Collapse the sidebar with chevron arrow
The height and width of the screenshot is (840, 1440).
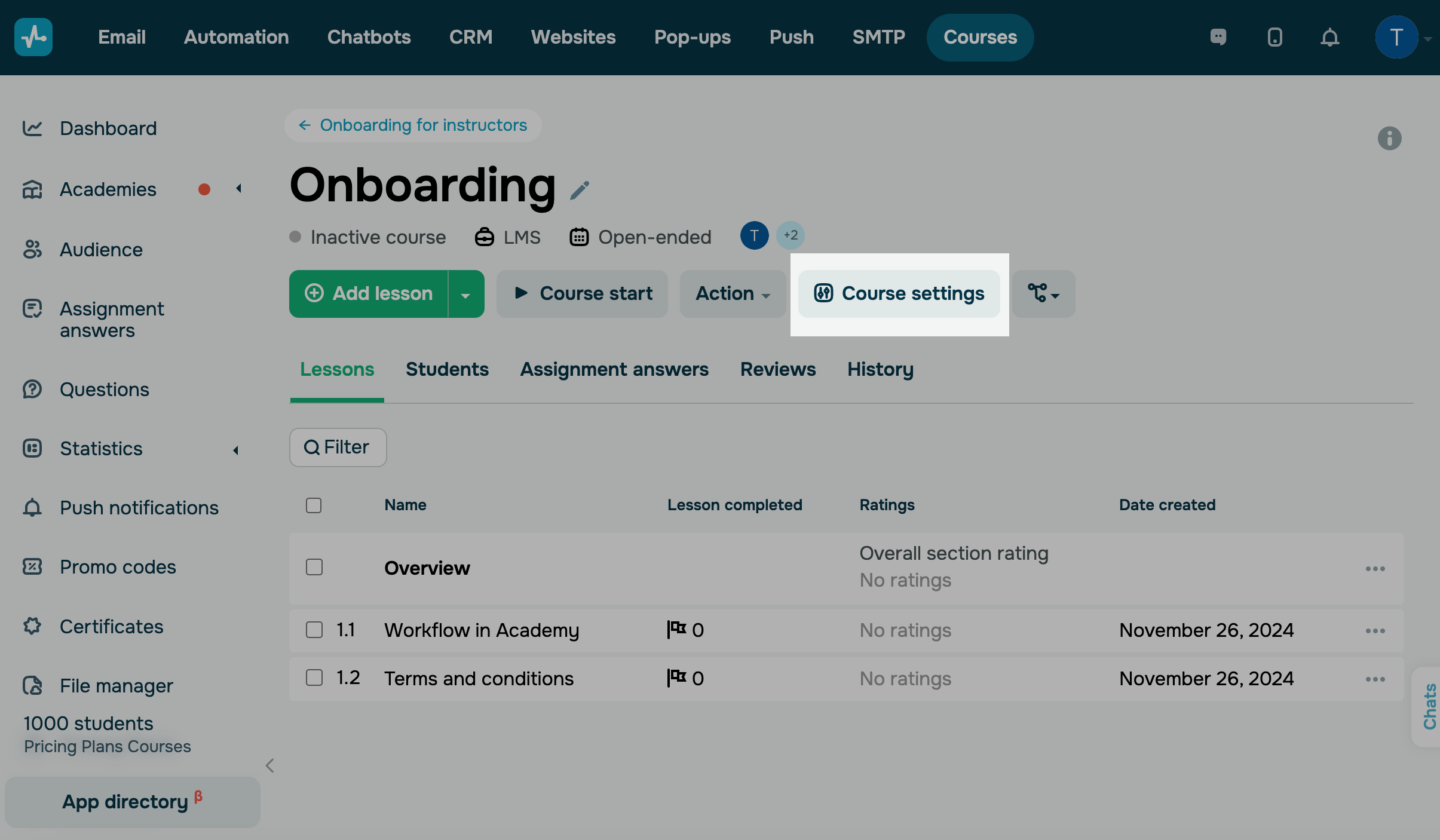(270, 766)
